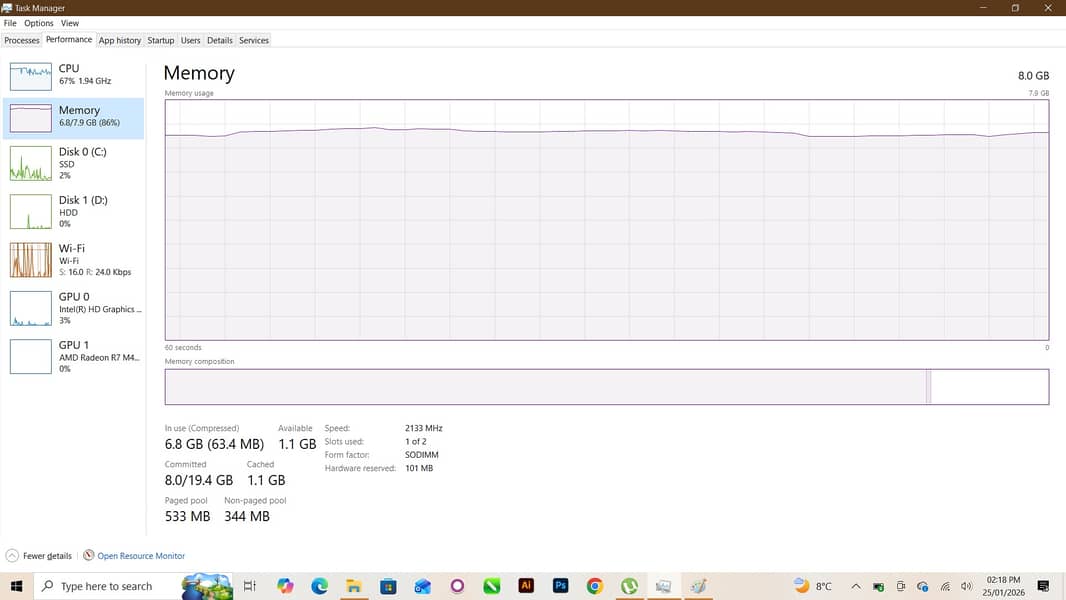Open Microsoft Edge from the taskbar

point(319,586)
